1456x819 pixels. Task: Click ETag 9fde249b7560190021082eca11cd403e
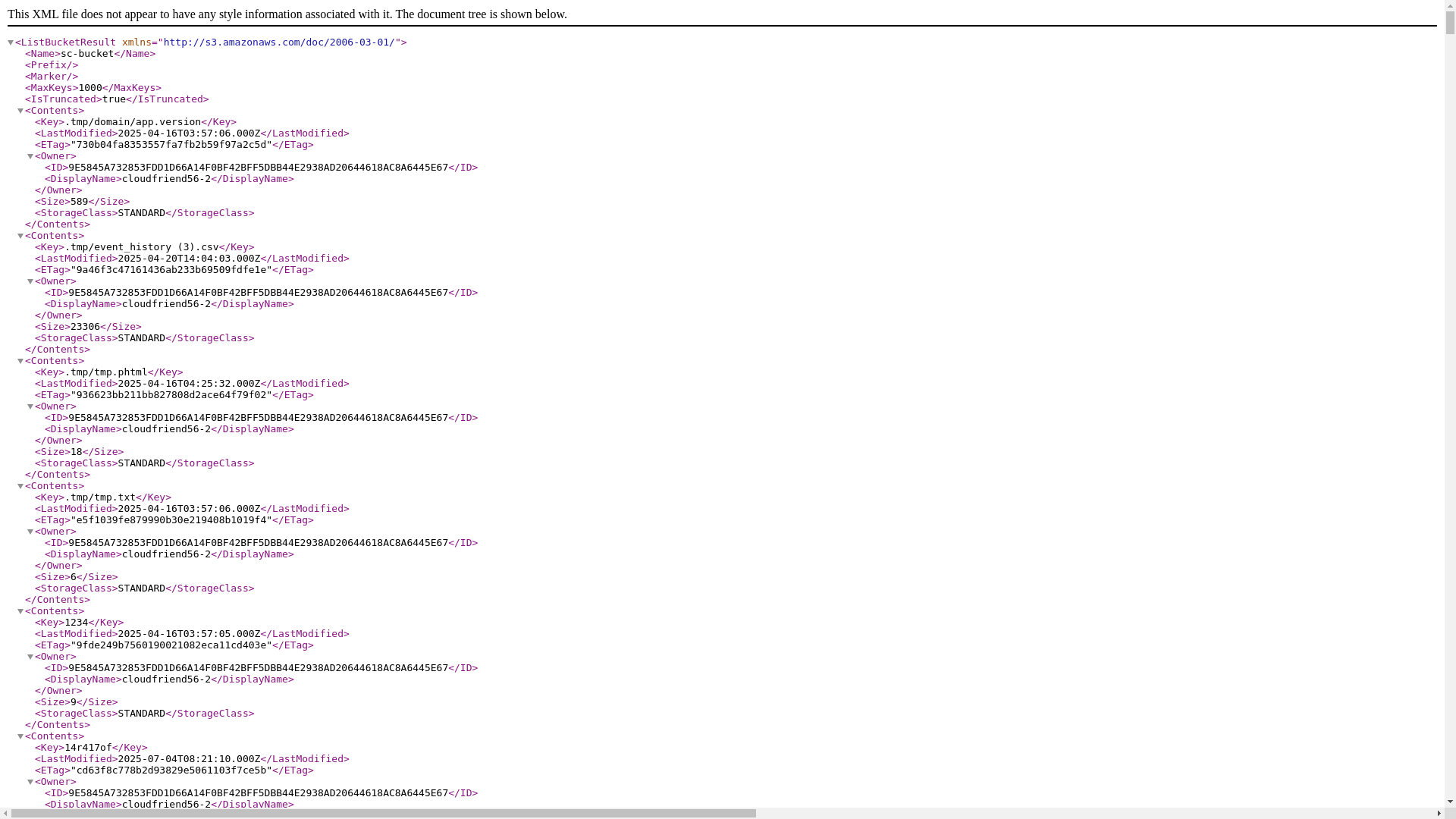[x=171, y=645]
